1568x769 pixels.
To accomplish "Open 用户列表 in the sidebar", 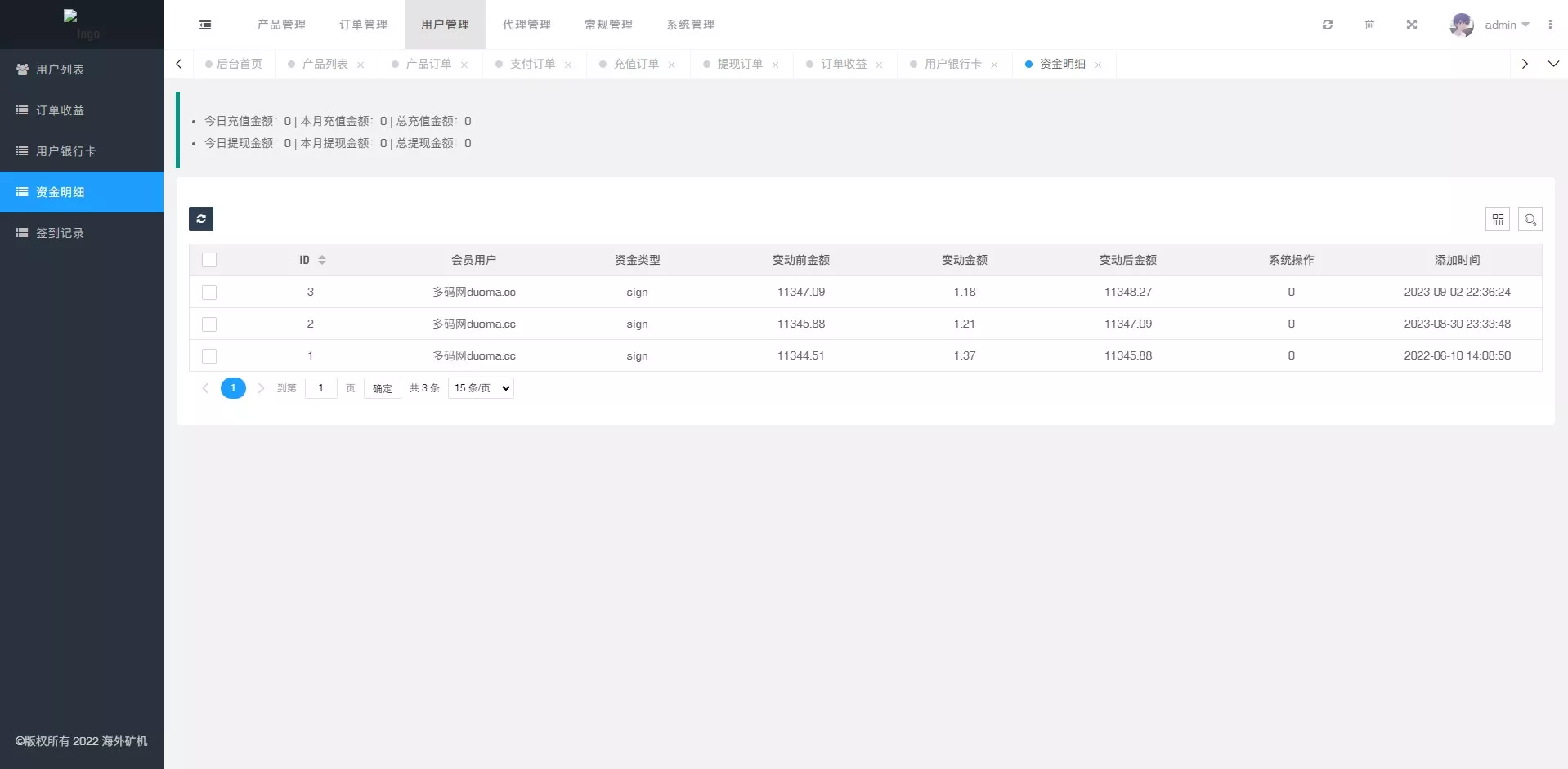I will click(x=60, y=69).
